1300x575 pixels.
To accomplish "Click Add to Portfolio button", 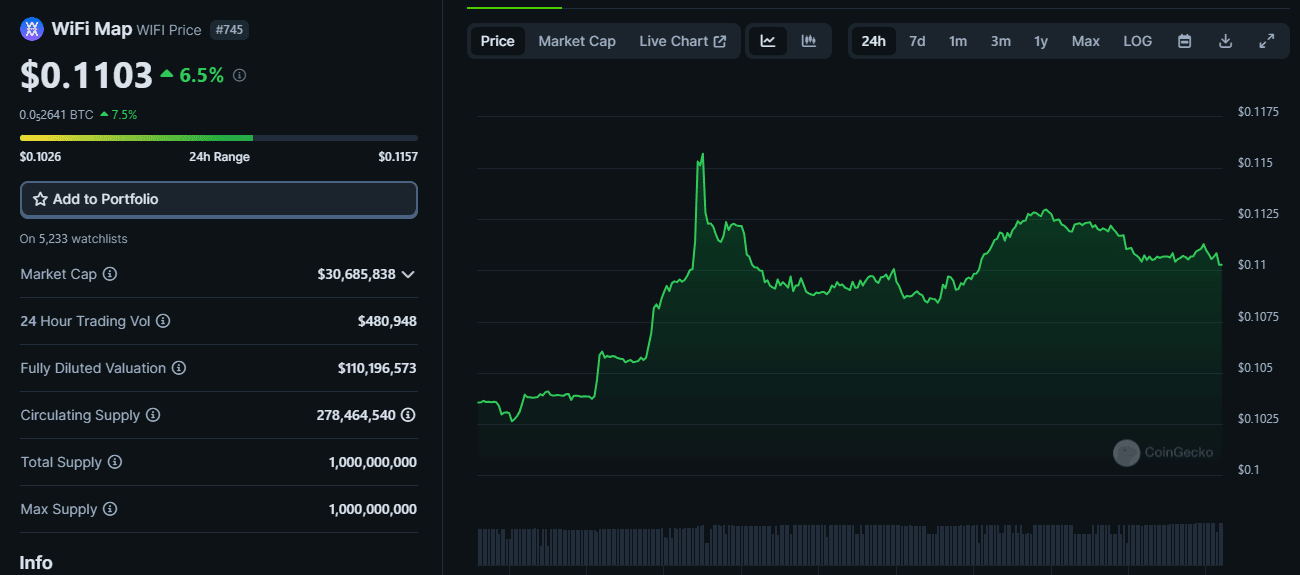I will click(219, 199).
